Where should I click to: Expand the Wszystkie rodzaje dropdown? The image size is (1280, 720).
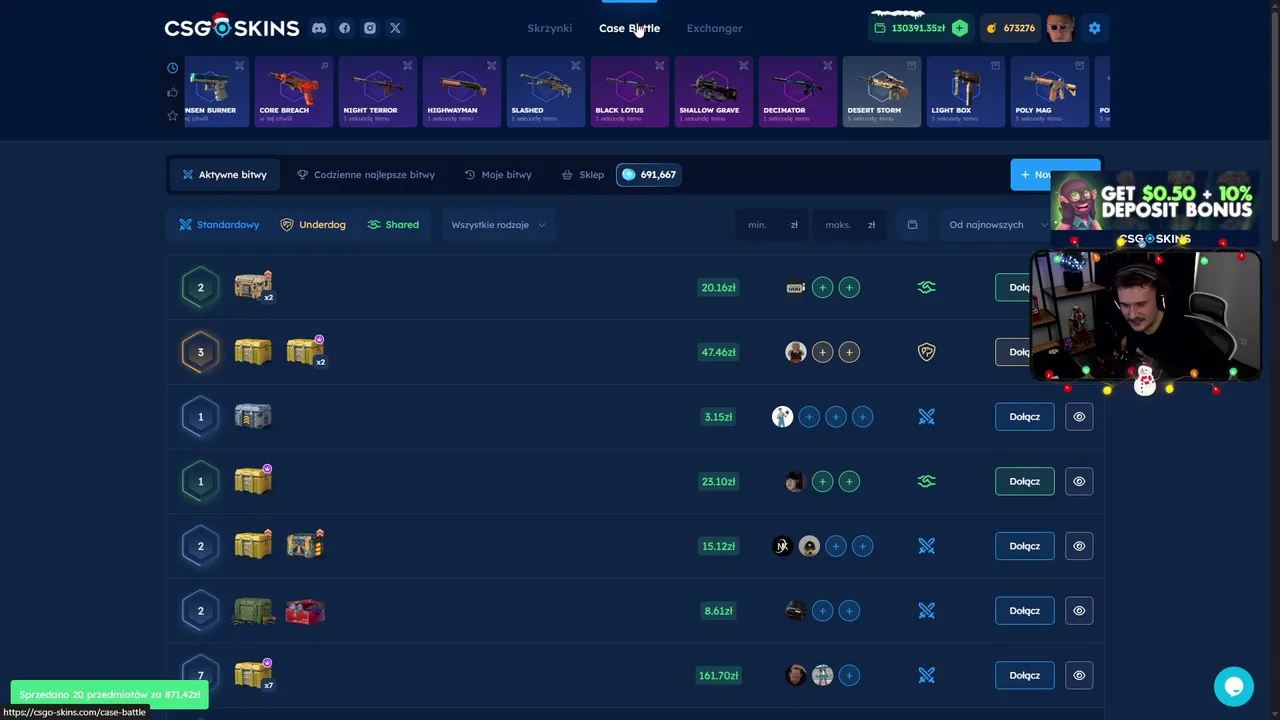coord(498,225)
